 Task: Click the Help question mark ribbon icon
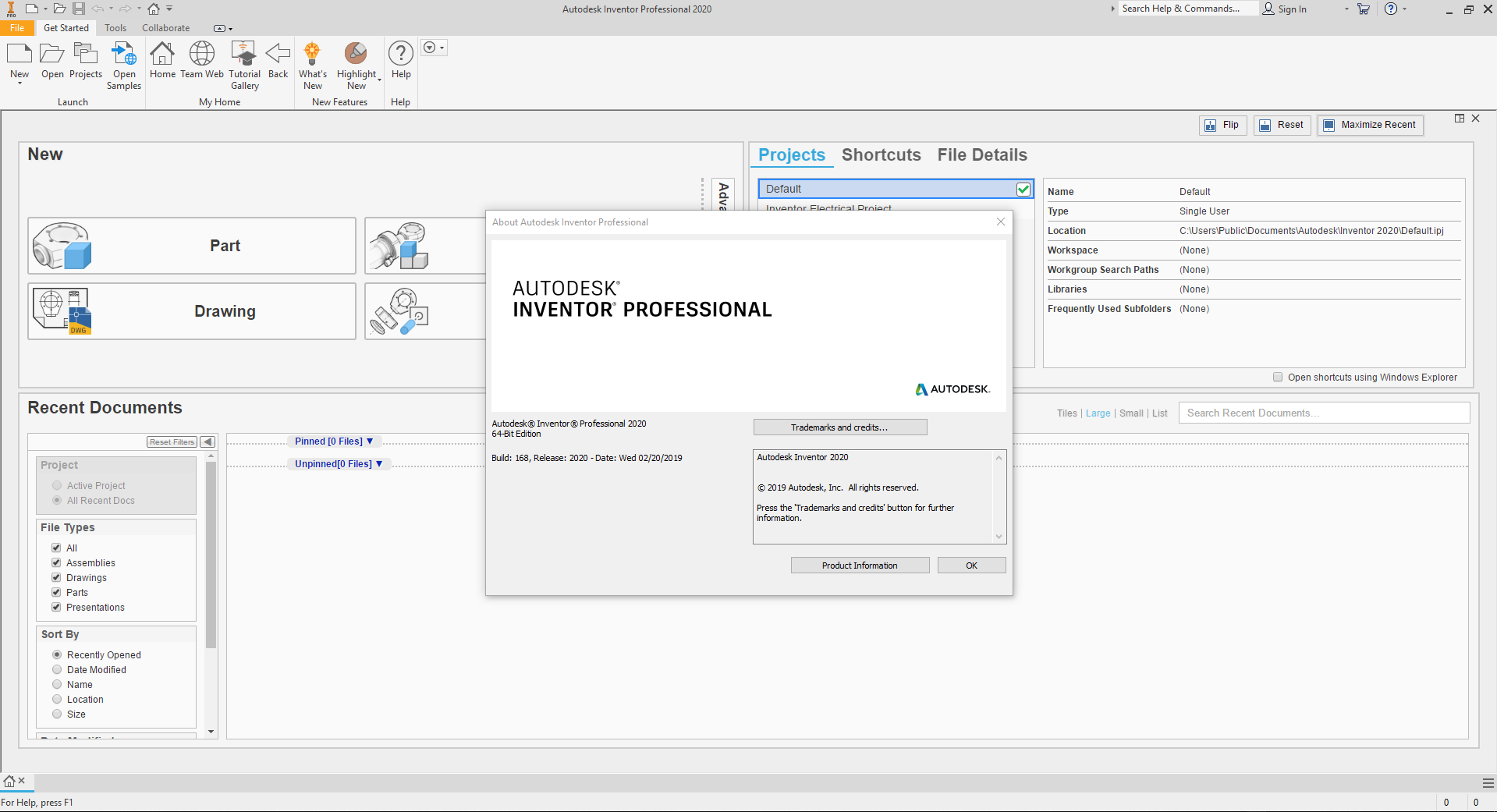click(401, 55)
